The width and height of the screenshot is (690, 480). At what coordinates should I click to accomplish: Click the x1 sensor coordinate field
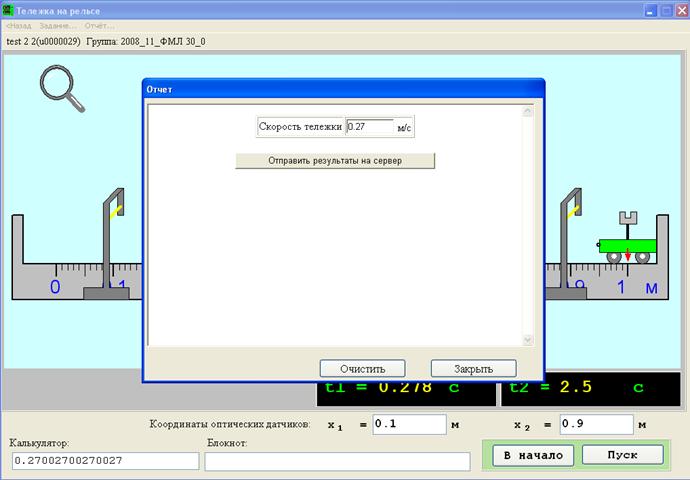click(409, 424)
